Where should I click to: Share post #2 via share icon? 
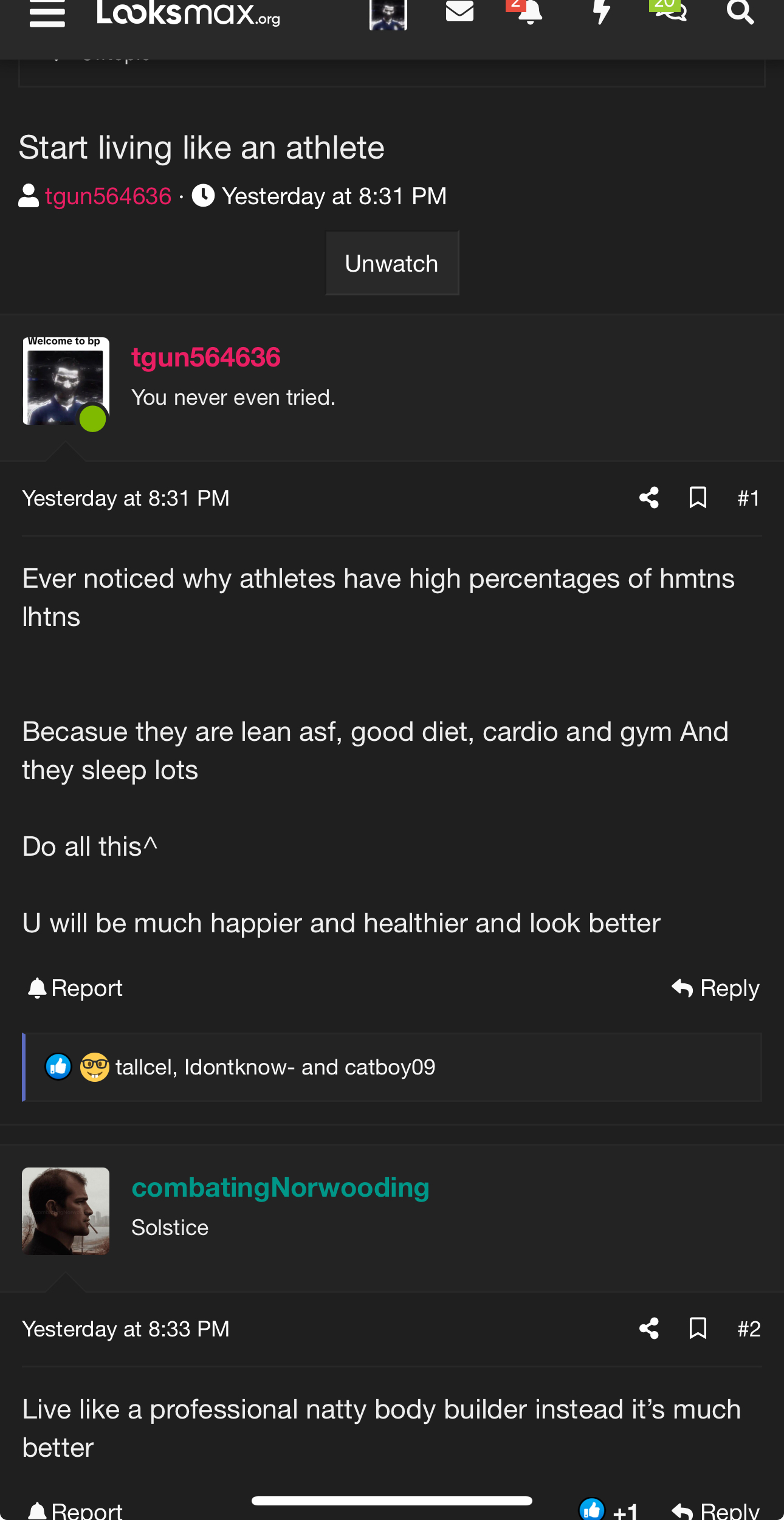(649, 1329)
